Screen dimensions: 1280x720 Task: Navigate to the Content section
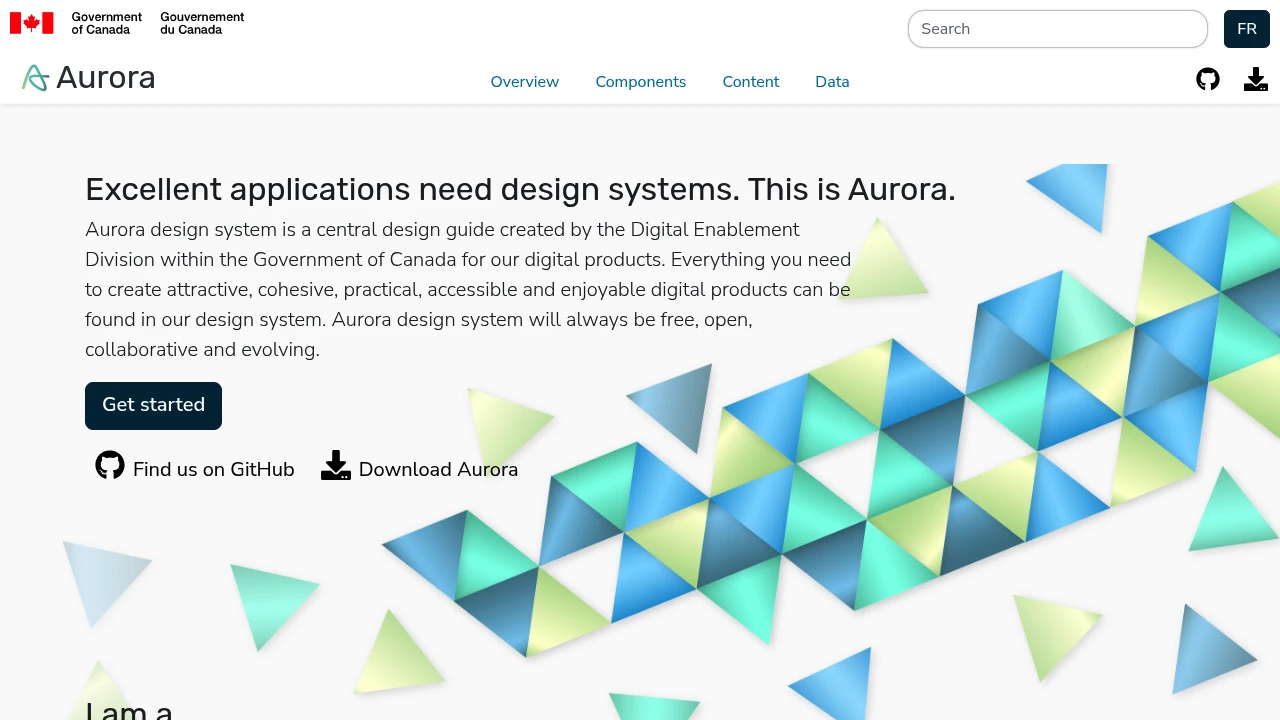click(x=750, y=81)
